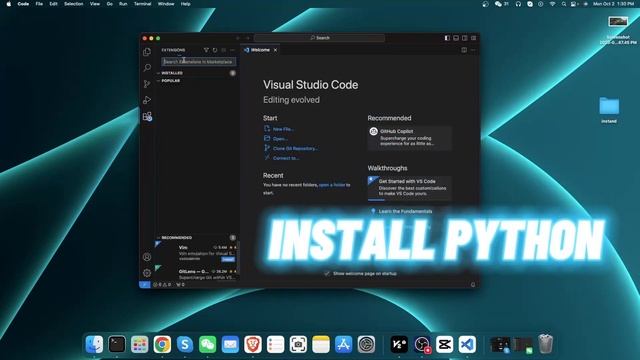Toggle the bottom panel layout icon
640x360 pixels.
click(456, 38)
